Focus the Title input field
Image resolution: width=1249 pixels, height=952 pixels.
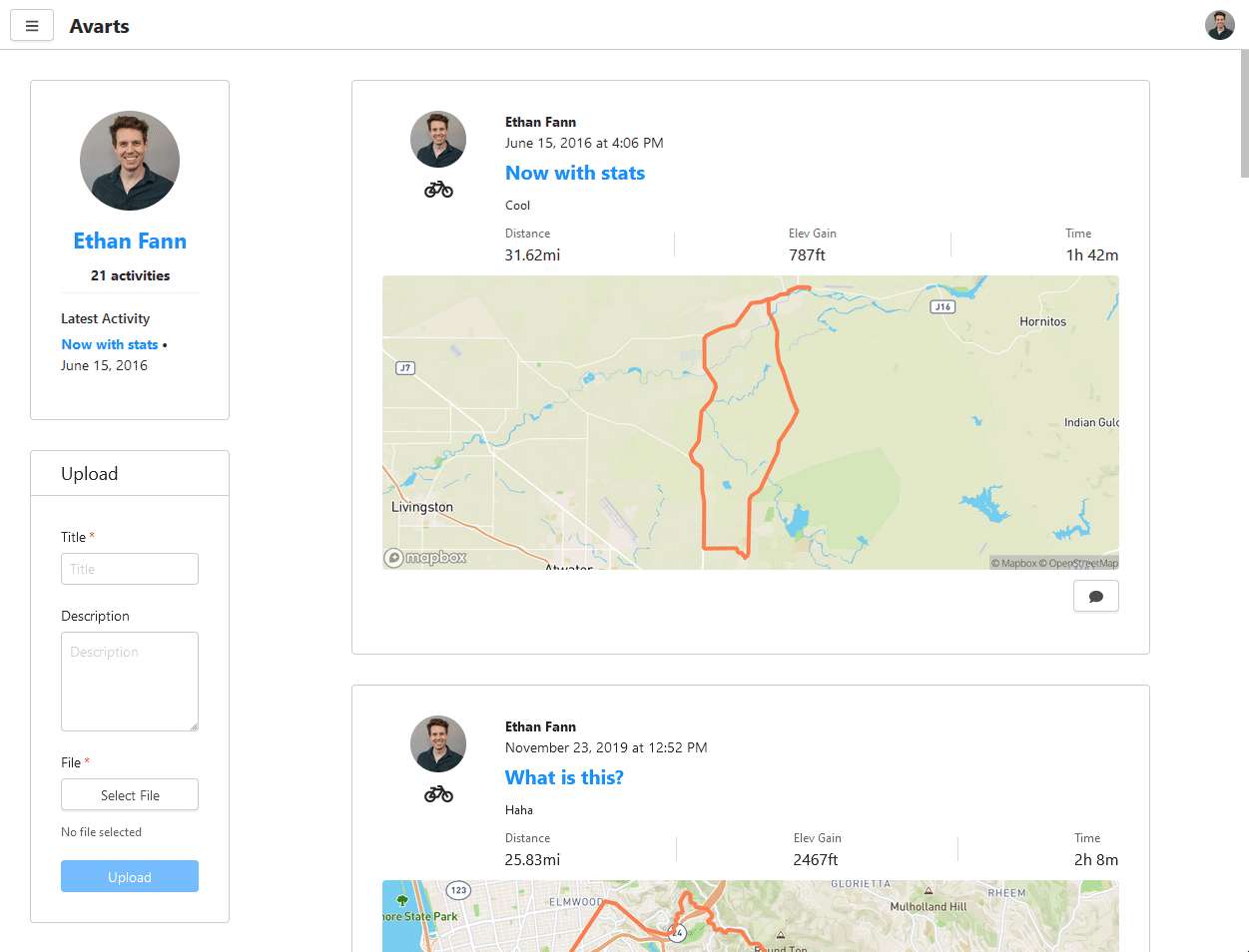click(130, 569)
